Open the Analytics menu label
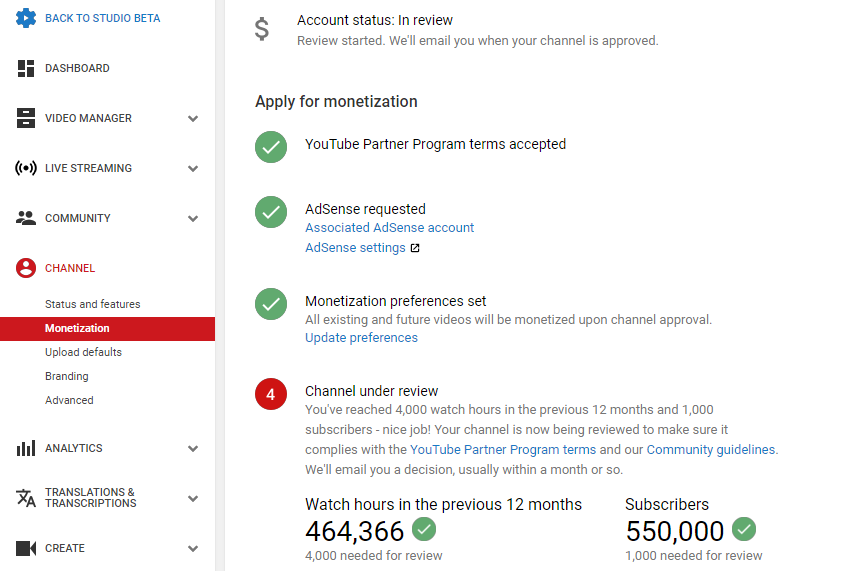The width and height of the screenshot is (842, 571). click(74, 448)
